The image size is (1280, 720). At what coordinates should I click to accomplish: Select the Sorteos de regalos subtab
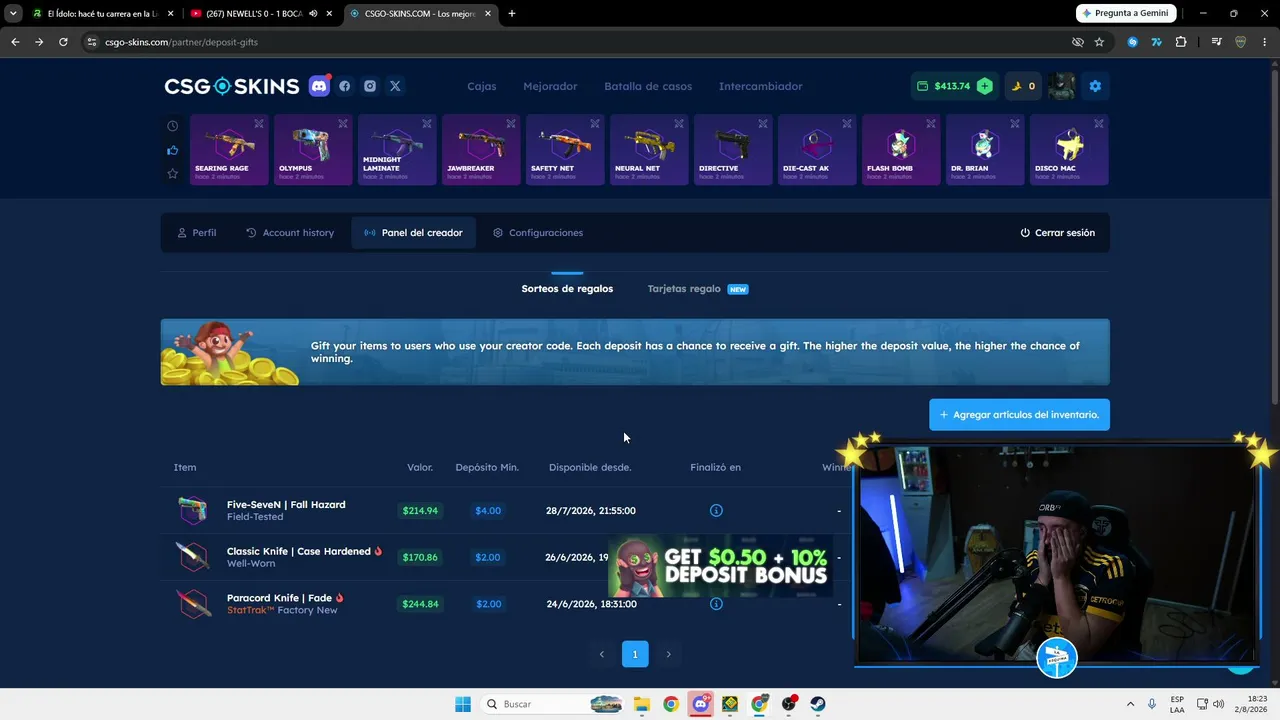(x=567, y=289)
